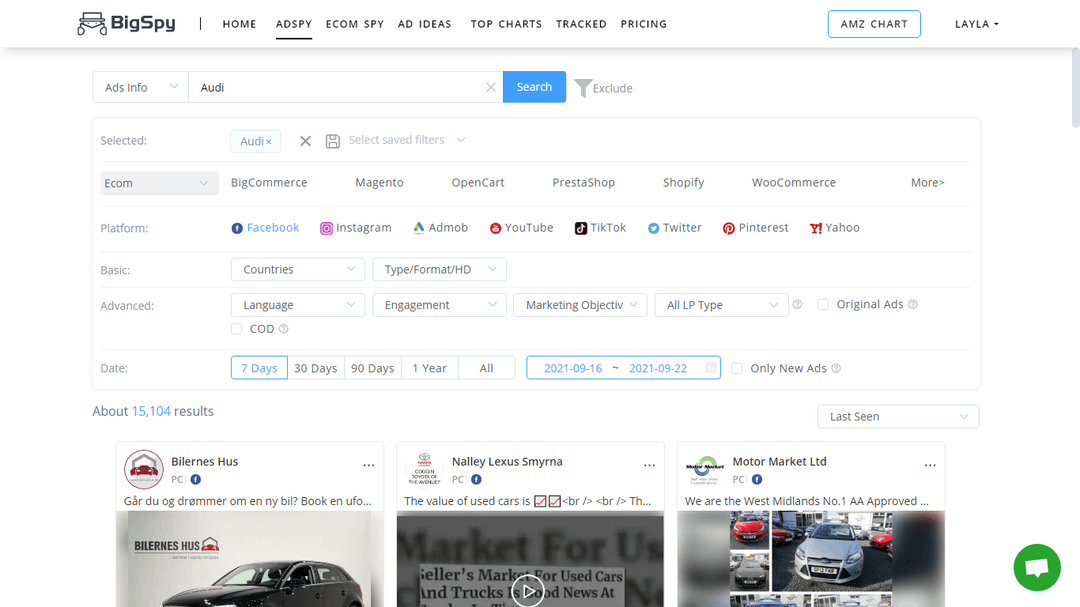Filter by Twitter platform
The height and width of the screenshot is (607, 1080).
[x=674, y=228]
